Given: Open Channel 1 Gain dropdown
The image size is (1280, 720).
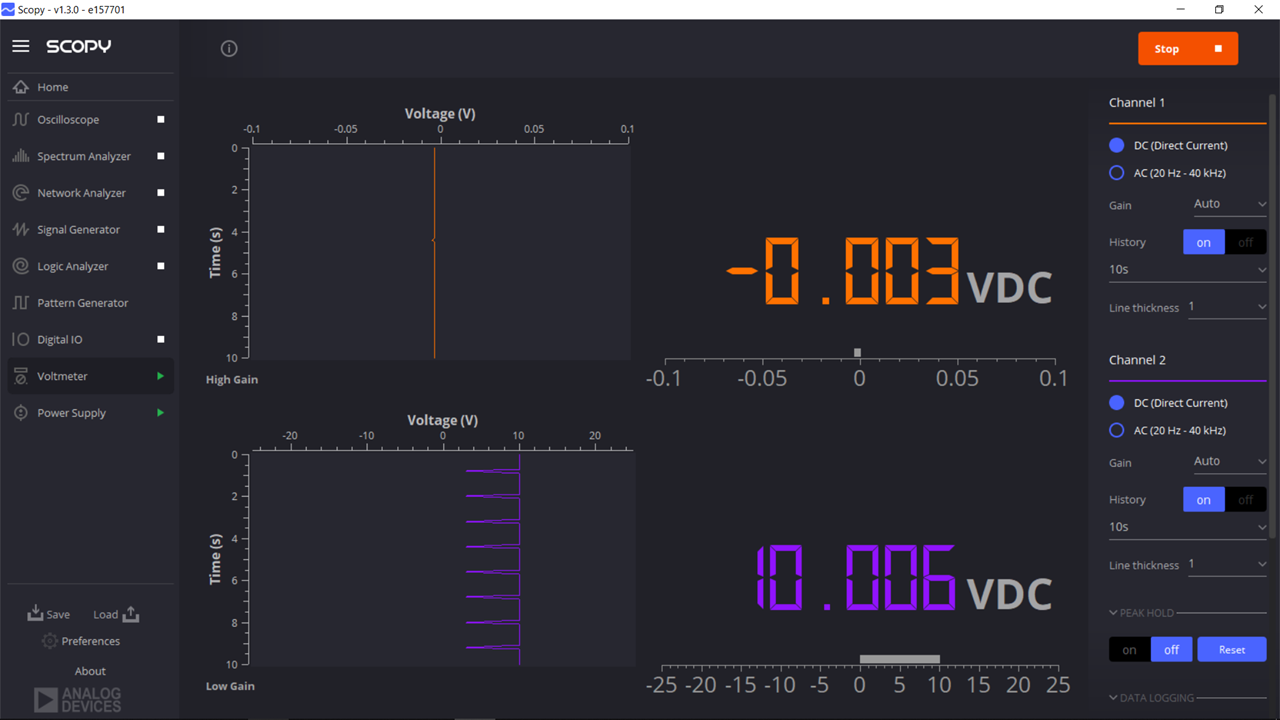Looking at the screenshot, I should coord(1230,204).
